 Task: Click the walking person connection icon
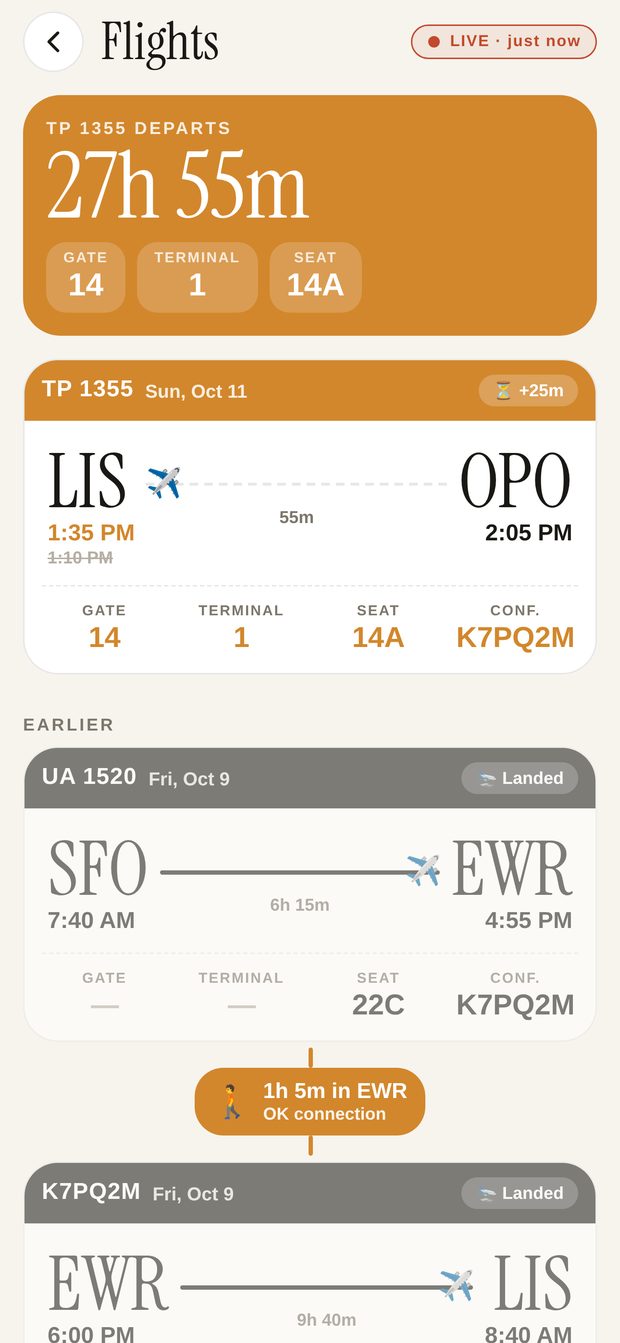click(232, 1101)
